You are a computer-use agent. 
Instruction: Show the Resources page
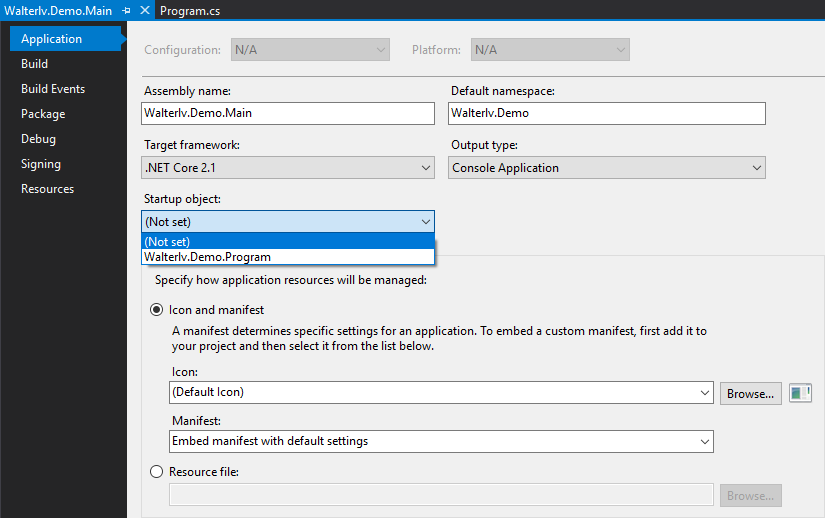[47, 189]
